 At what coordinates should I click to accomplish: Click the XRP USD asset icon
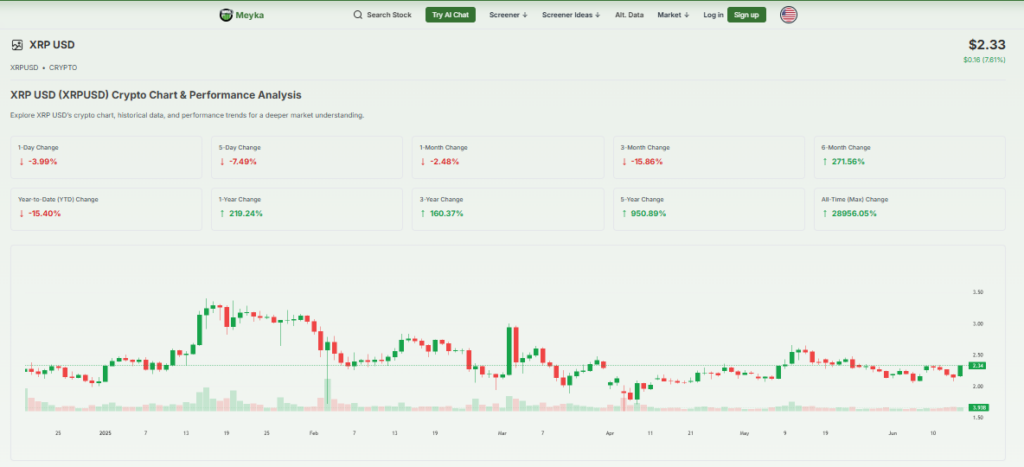coord(17,45)
